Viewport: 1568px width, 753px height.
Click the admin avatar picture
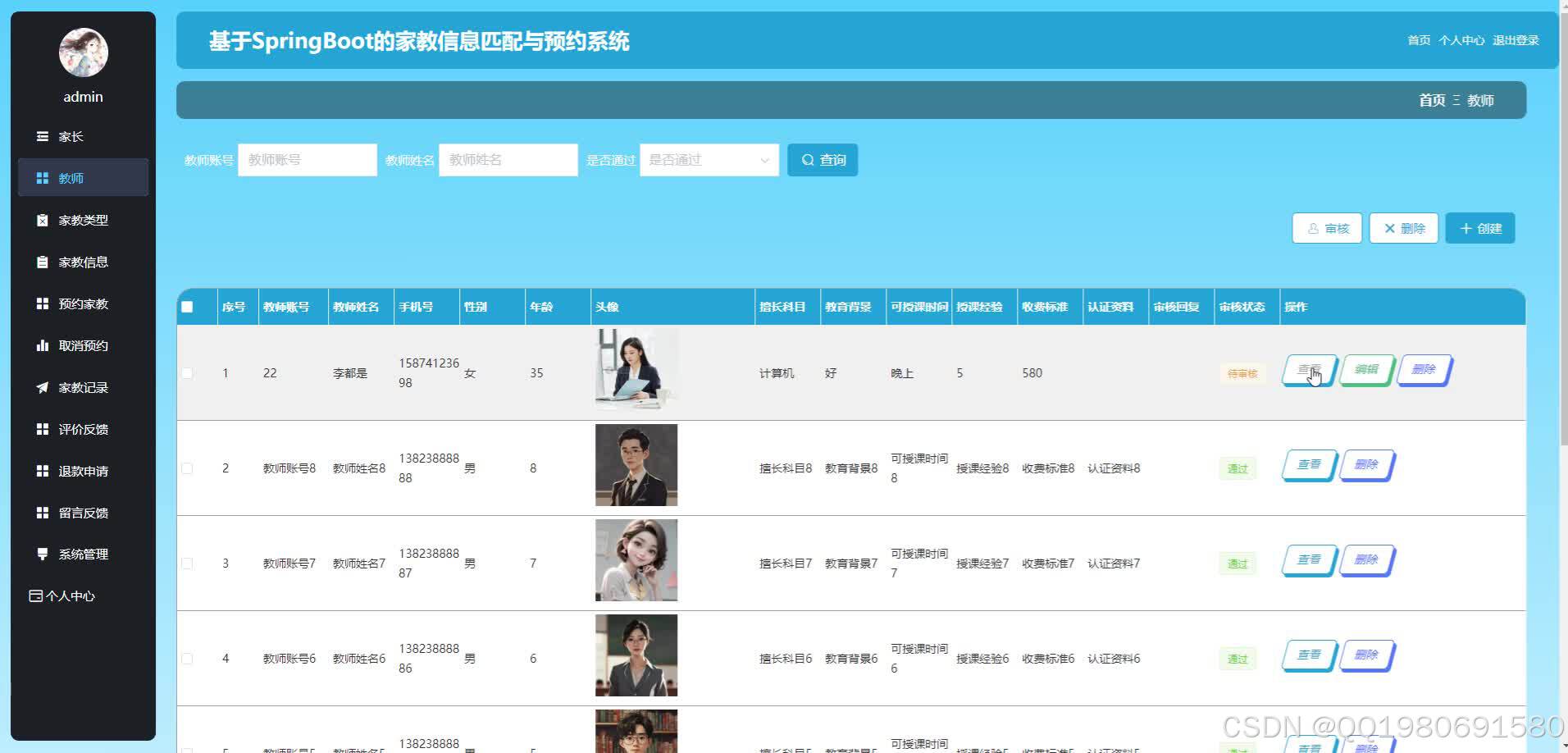click(84, 52)
